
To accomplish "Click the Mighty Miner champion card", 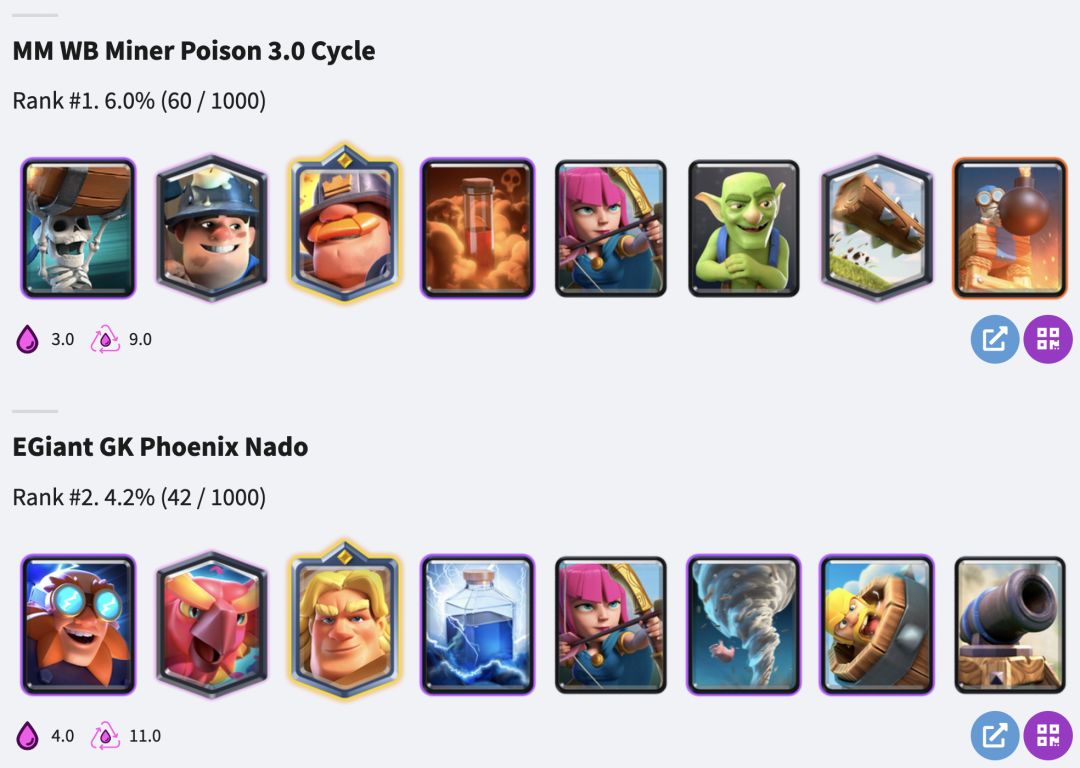I will pyautogui.click(x=344, y=223).
